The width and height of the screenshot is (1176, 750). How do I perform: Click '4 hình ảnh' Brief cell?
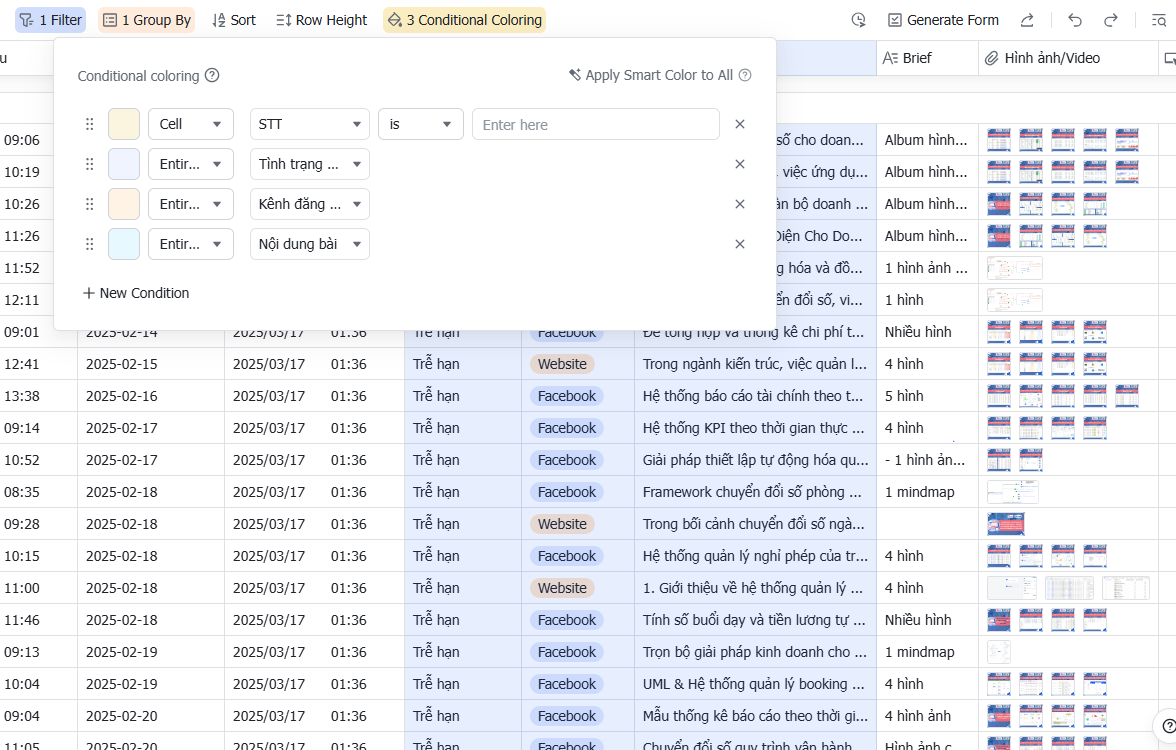pyautogui.click(x=927, y=716)
